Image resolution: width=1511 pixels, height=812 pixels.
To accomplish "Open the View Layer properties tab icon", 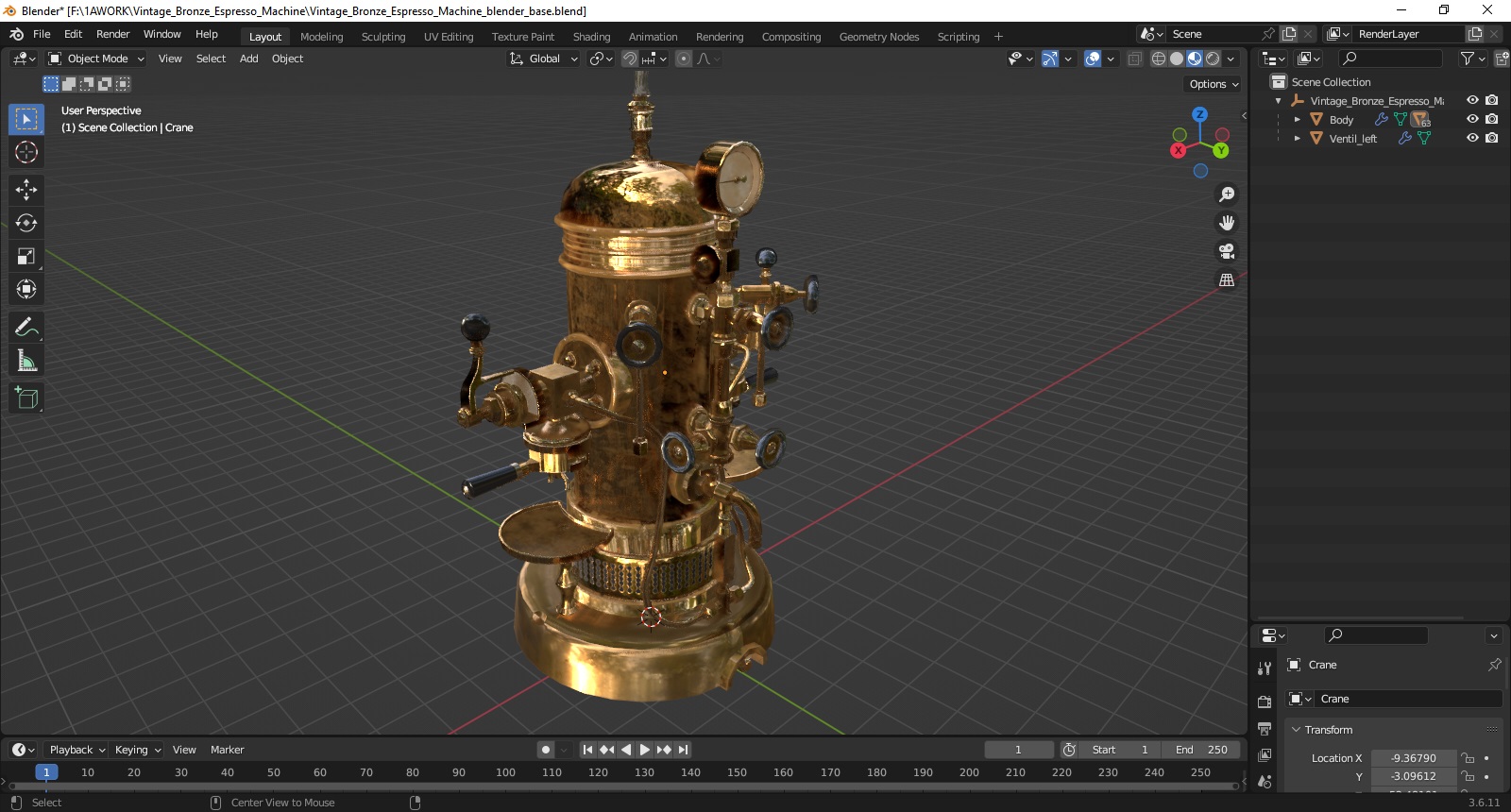I will [1265, 755].
